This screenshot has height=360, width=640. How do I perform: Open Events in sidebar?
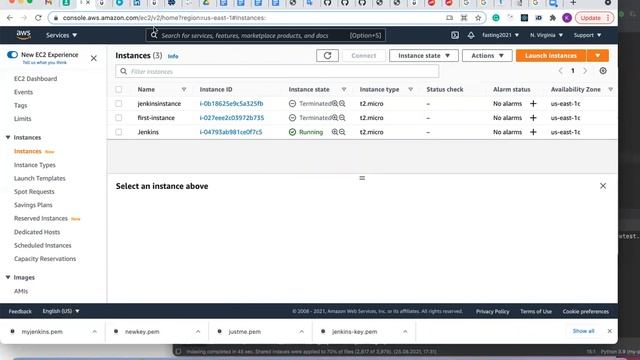pyautogui.click(x=23, y=92)
